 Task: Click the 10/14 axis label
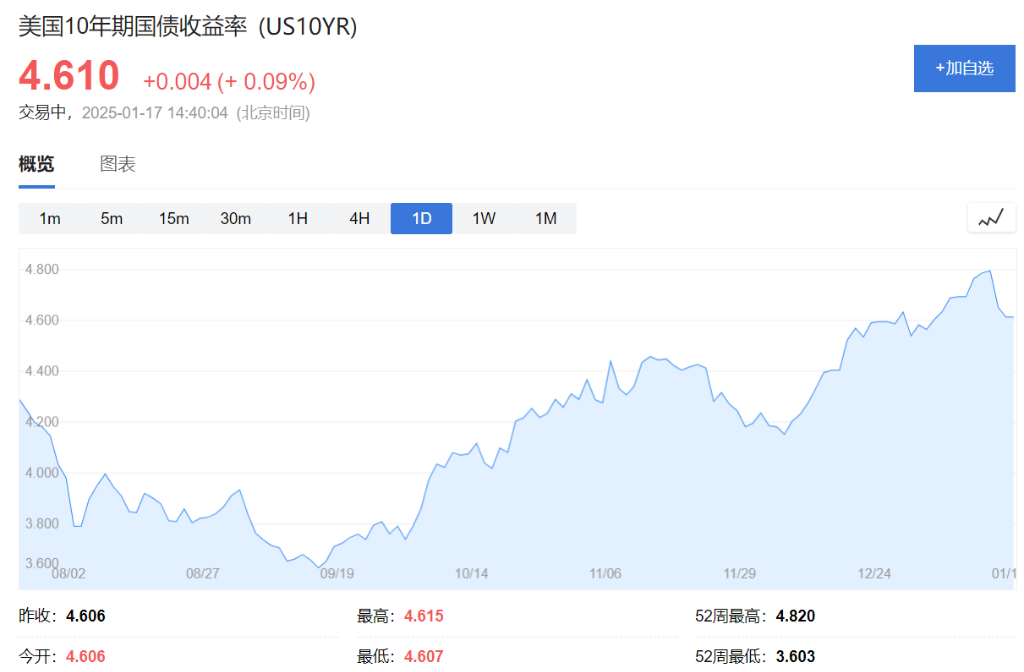[x=472, y=574]
